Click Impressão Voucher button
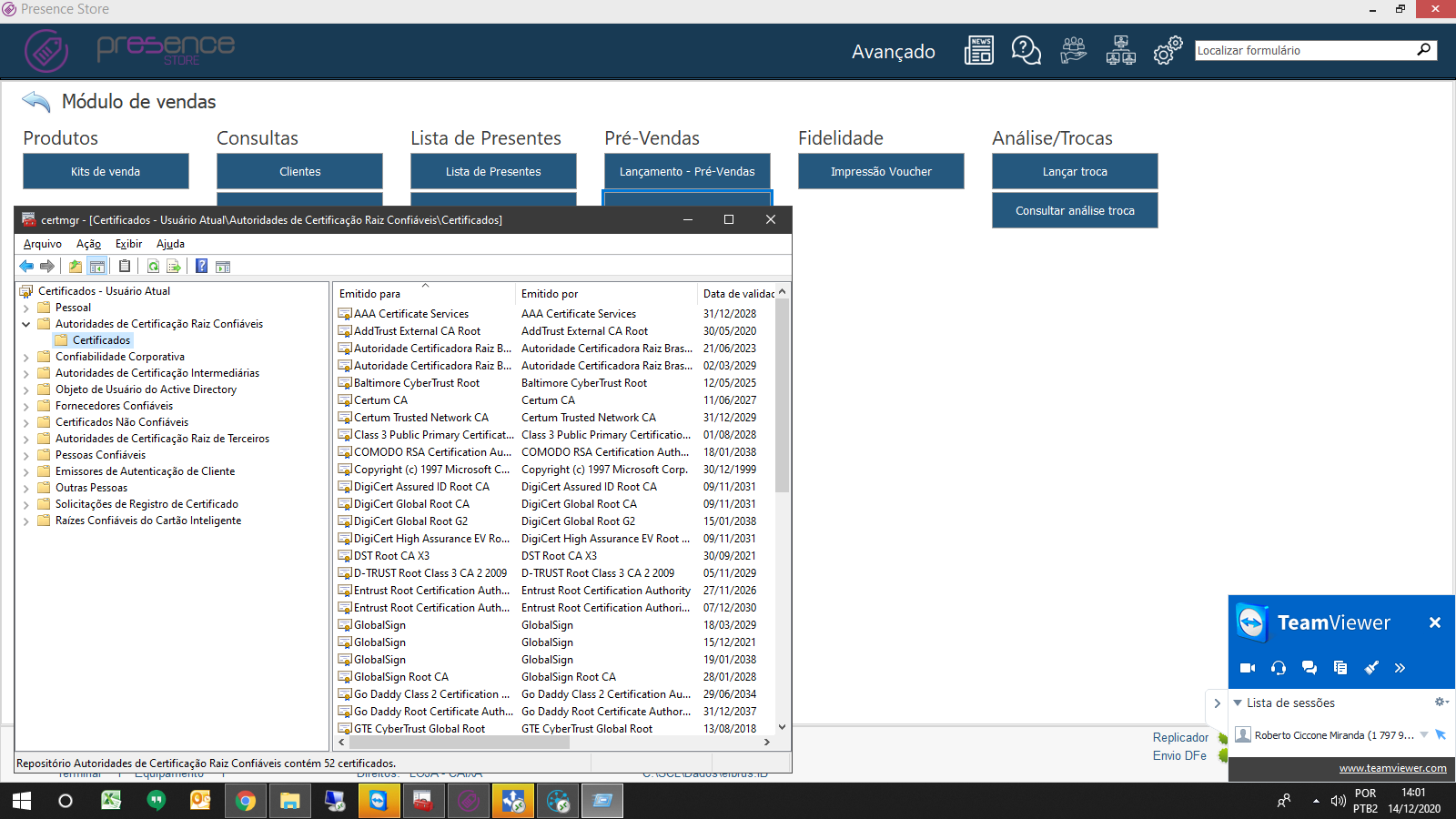The width and height of the screenshot is (1456, 819). tap(881, 171)
